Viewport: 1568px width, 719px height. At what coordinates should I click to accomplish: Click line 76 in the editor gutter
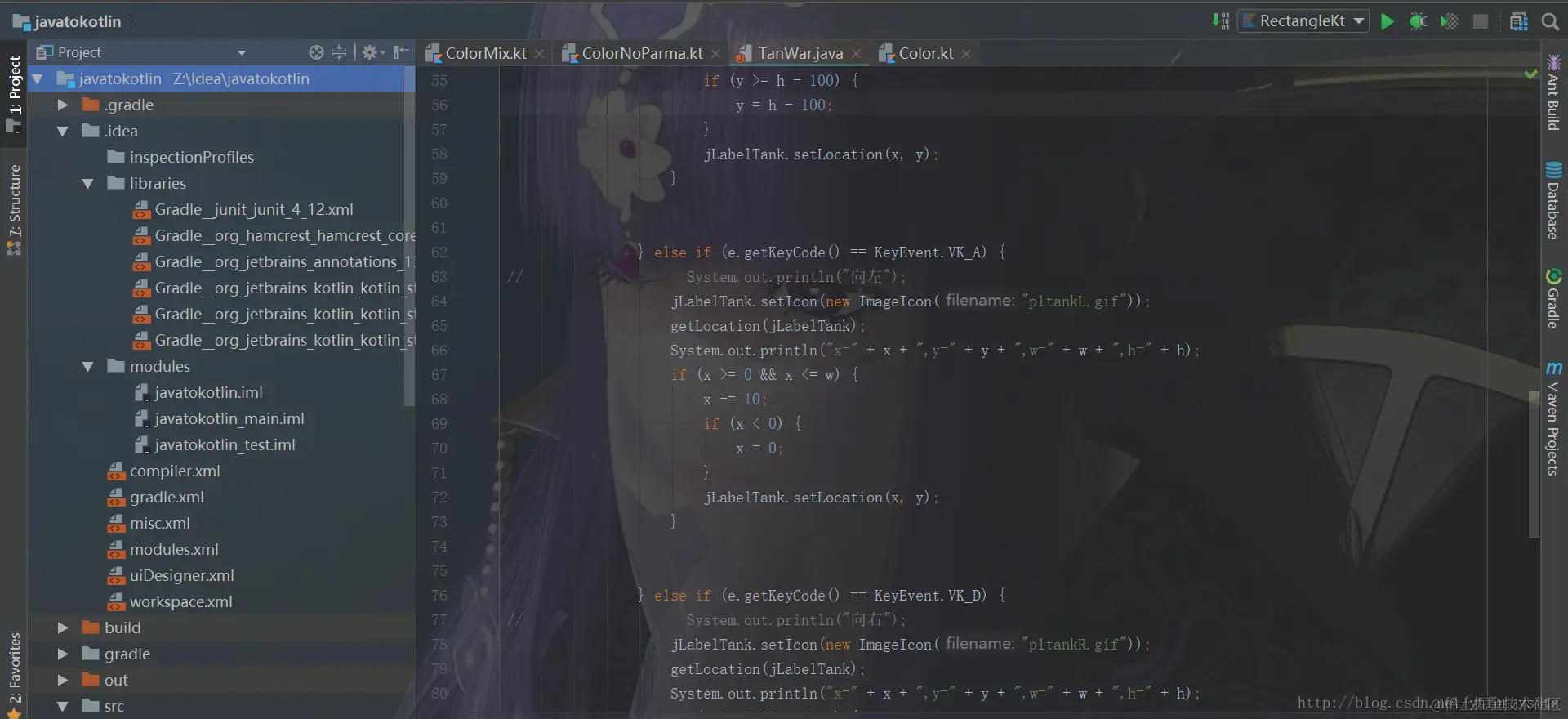439,596
